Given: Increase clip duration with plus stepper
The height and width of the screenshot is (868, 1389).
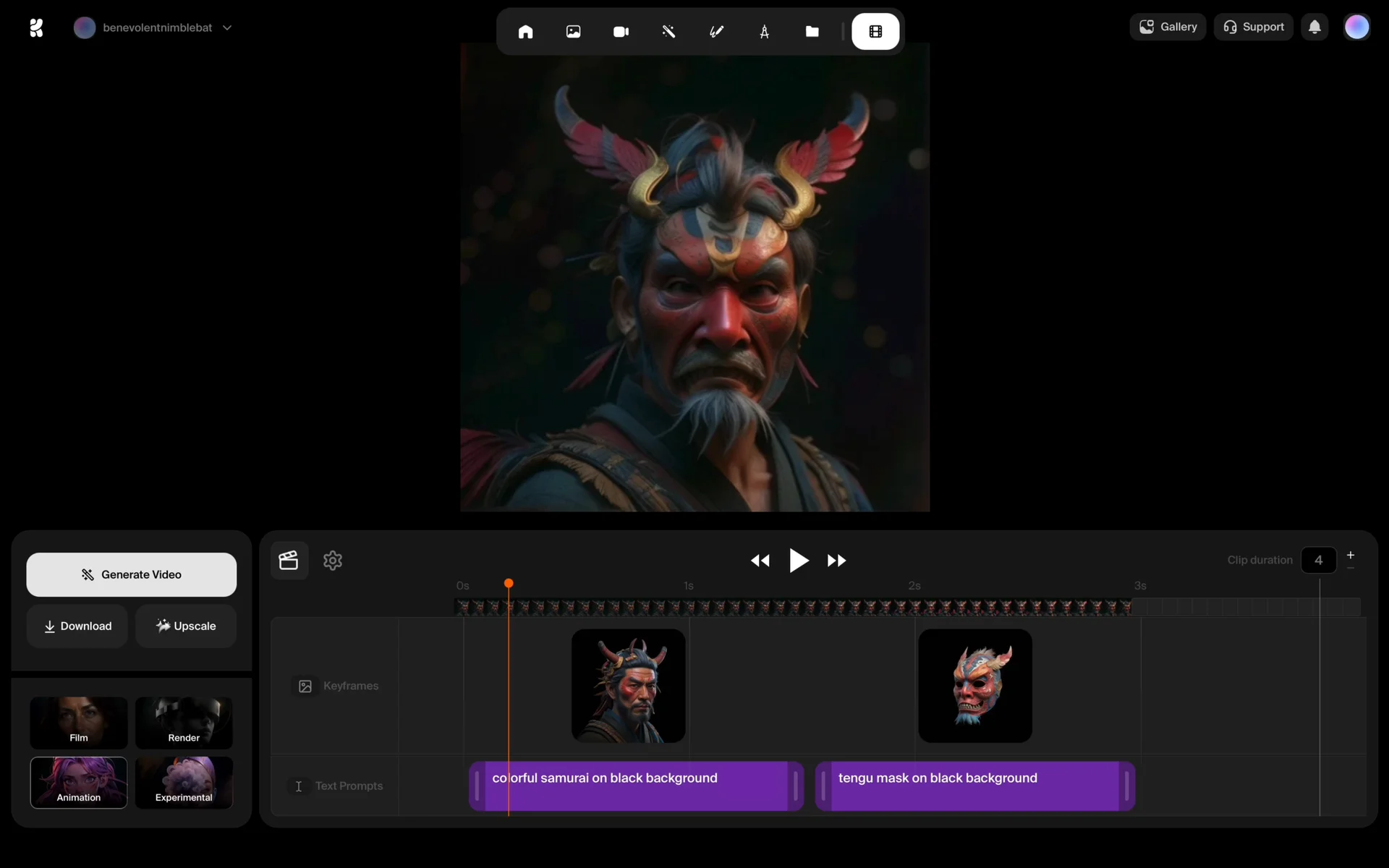Looking at the screenshot, I should pos(1350,555).
